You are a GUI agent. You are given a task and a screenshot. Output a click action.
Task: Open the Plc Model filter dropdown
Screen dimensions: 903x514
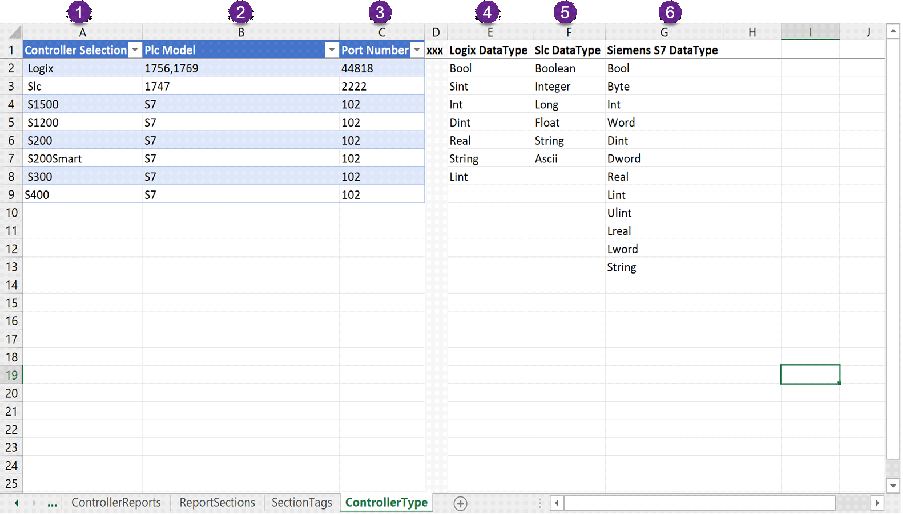click(332, 50)
